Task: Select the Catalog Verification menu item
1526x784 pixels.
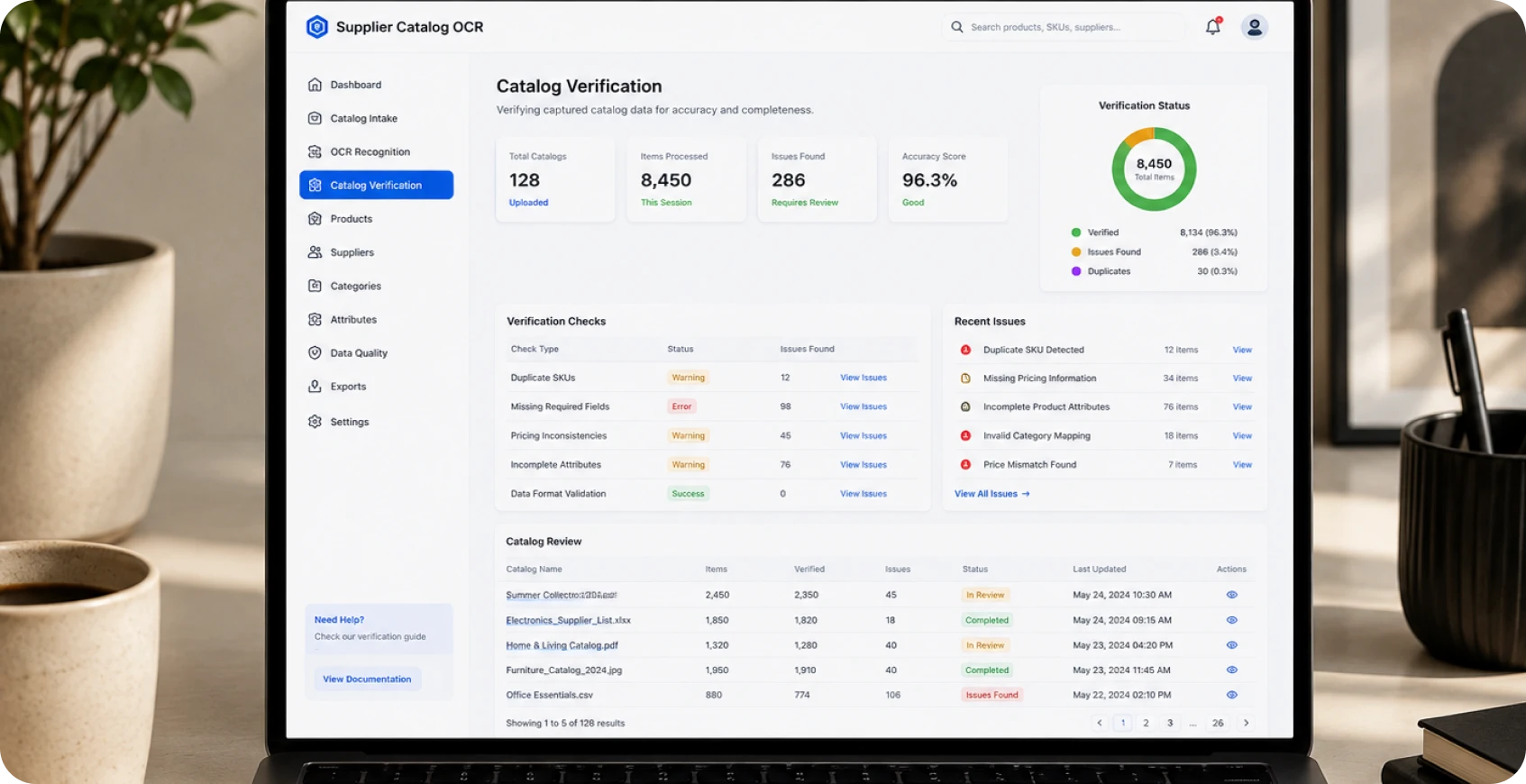Action: (376, 185)
